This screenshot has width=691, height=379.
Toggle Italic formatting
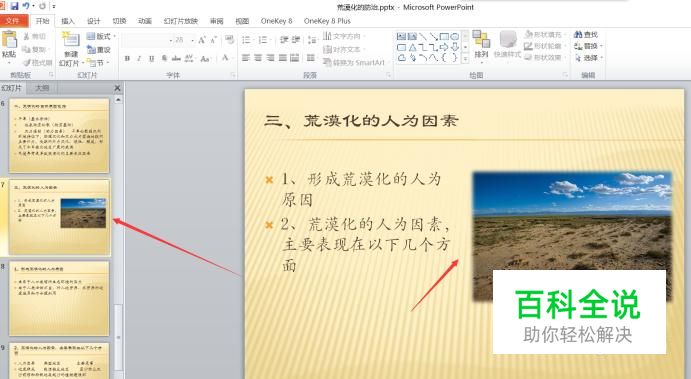click(139, 58)
